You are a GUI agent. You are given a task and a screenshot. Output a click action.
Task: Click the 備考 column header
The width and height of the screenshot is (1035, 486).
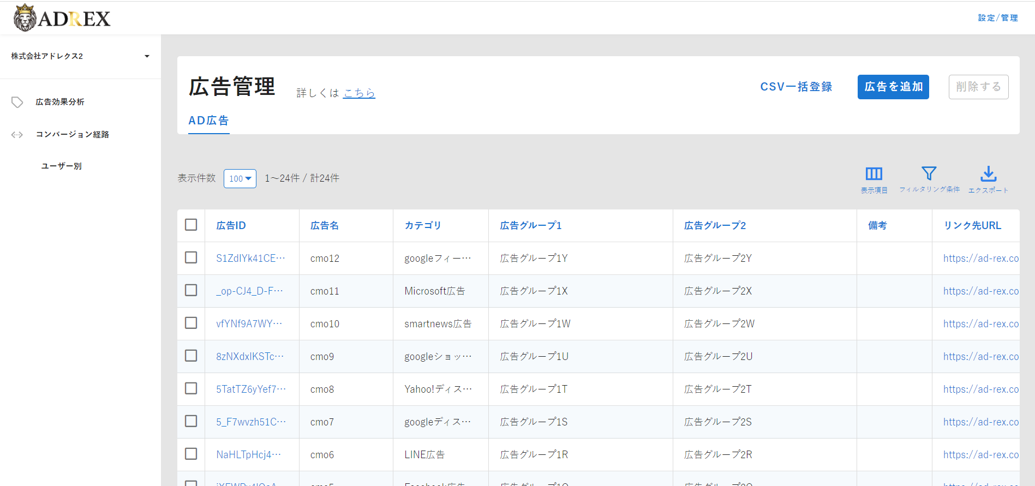click(x=877, y=225)
